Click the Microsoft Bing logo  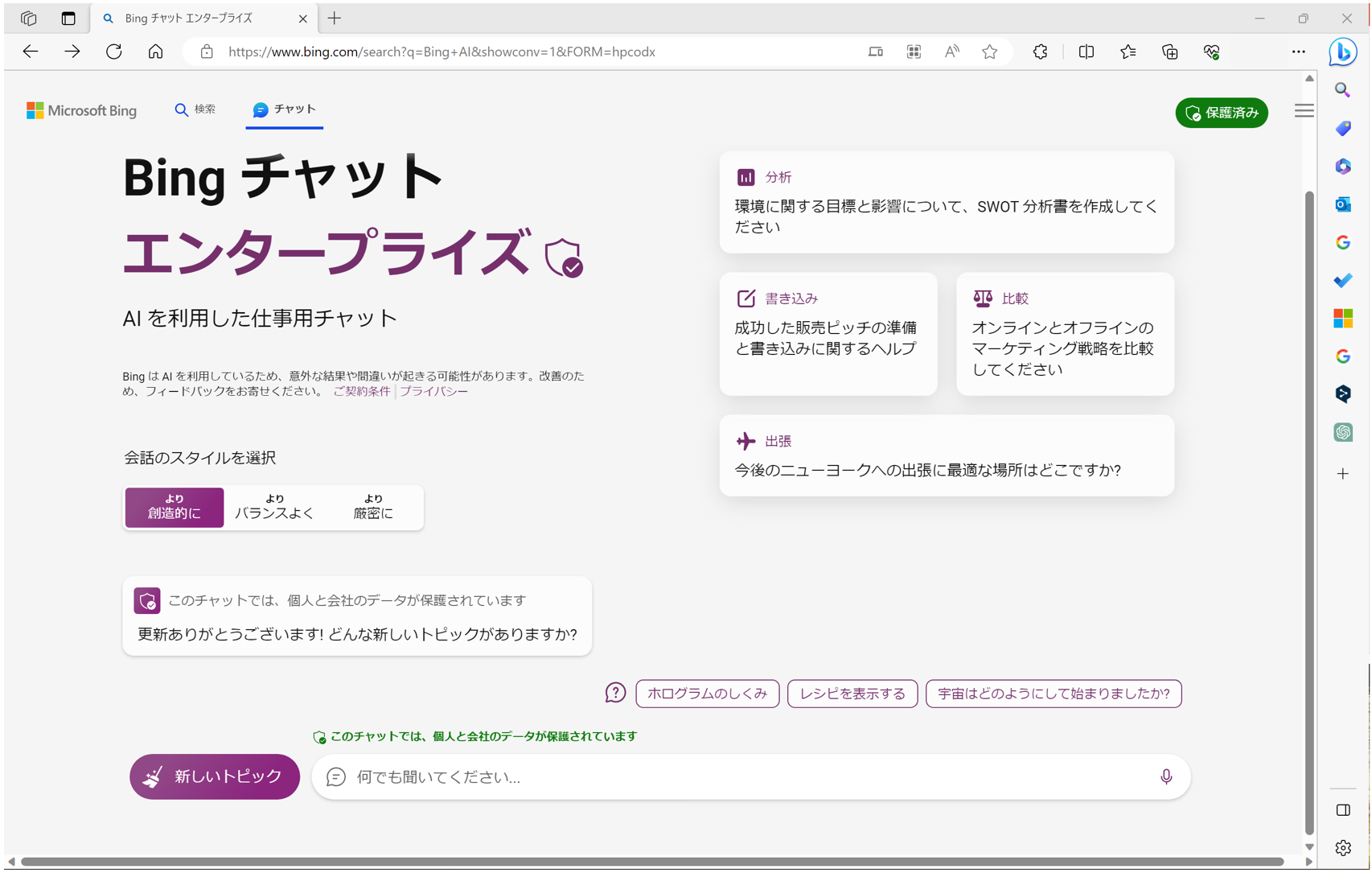[81, 110]
